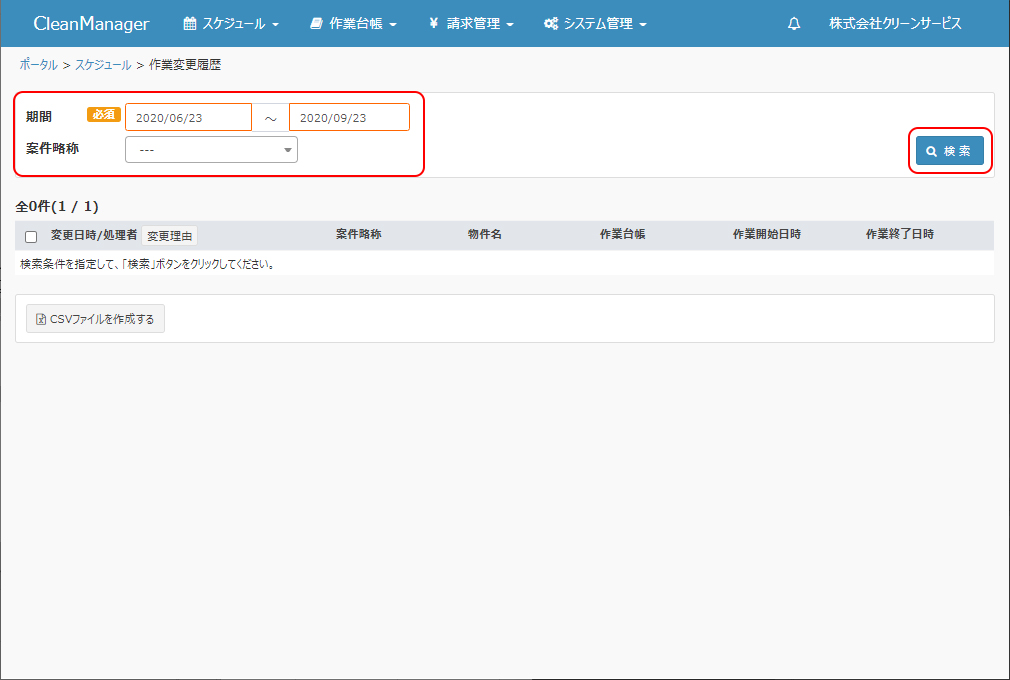Click the notification bell icon
This screenshot has width=1010, height=680.
pos(794,24)
